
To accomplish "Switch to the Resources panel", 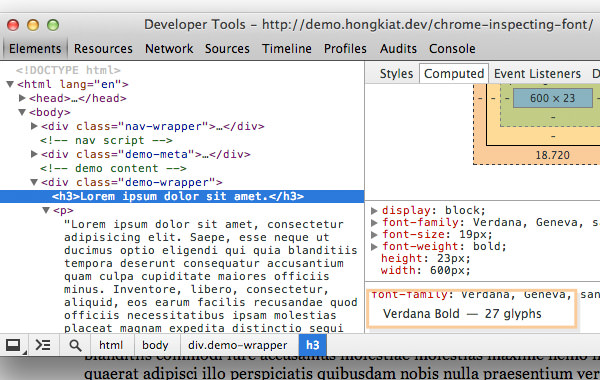I will coord(103,49).
